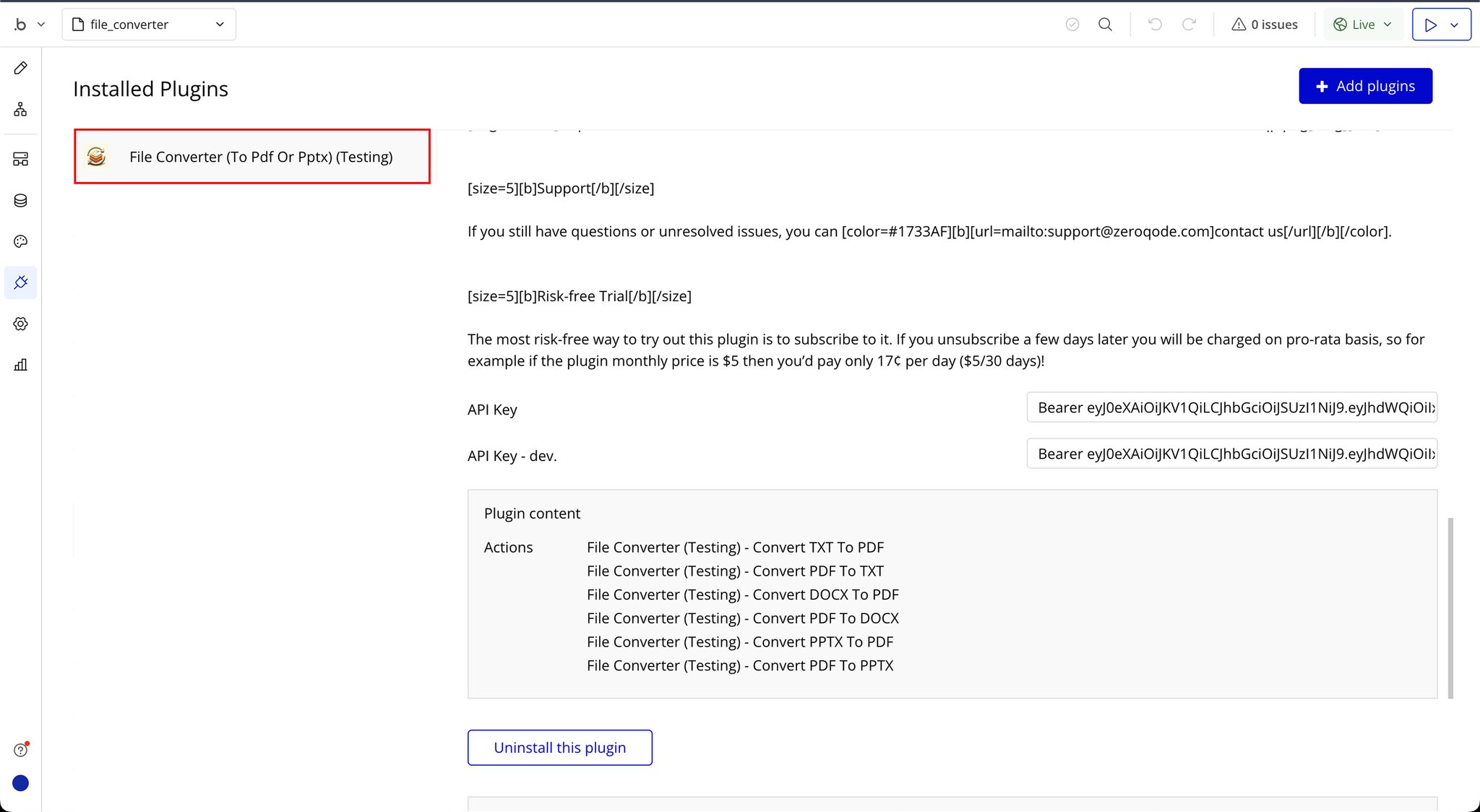Viewport: 1480px width, 812px height.
Task: Open the Workflow tab icon
Action: [20, 109]
